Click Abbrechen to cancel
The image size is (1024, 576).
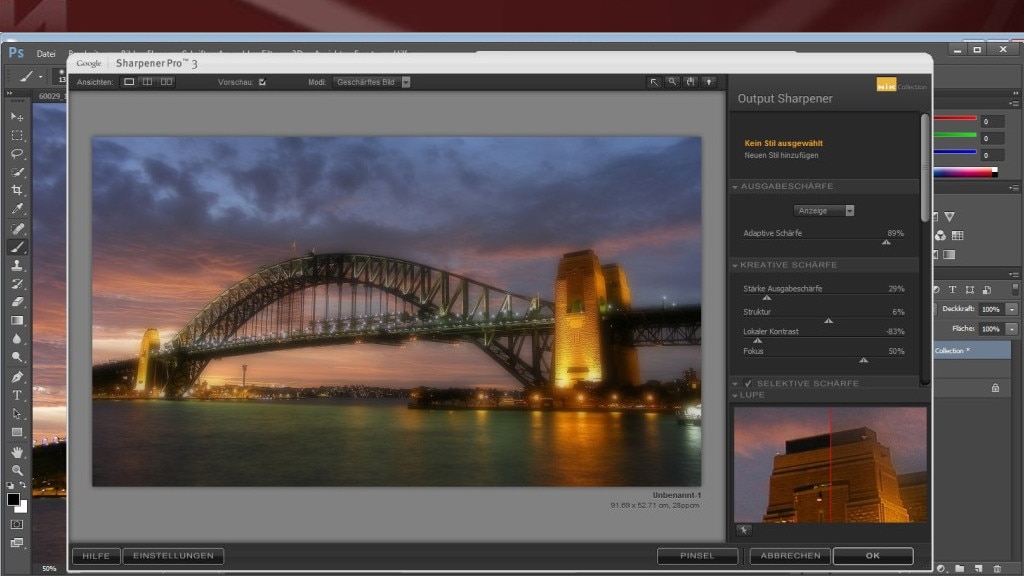[x=790, y=556]
